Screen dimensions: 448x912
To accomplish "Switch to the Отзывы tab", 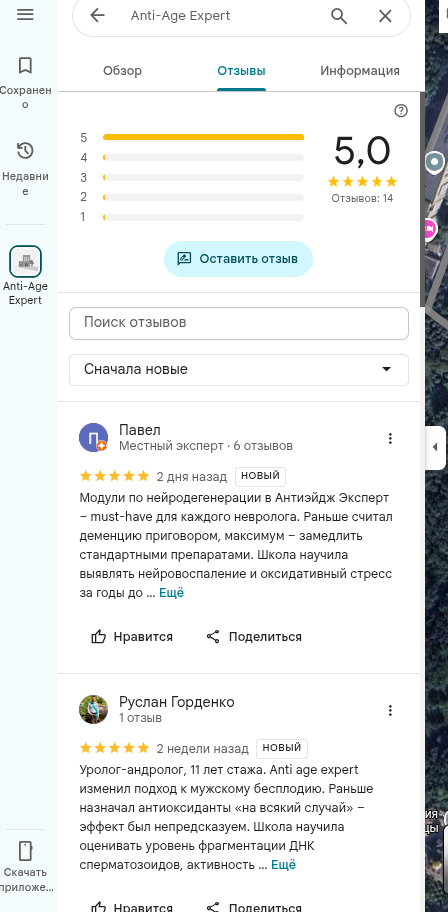I will pos(241,71).
